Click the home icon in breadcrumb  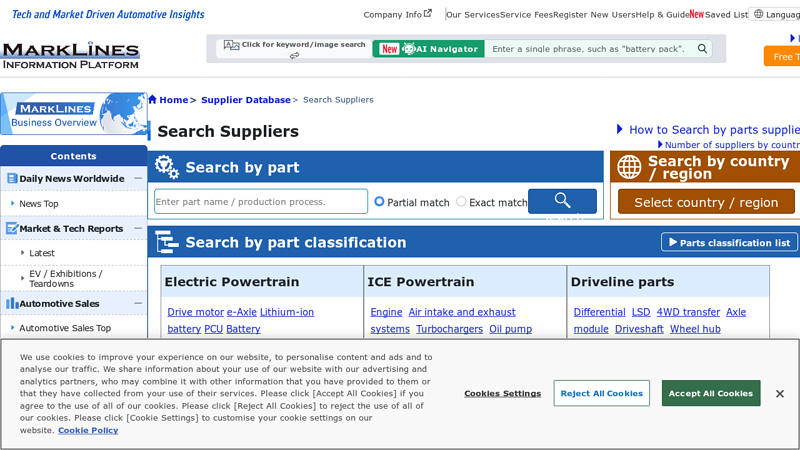[153, 99]
